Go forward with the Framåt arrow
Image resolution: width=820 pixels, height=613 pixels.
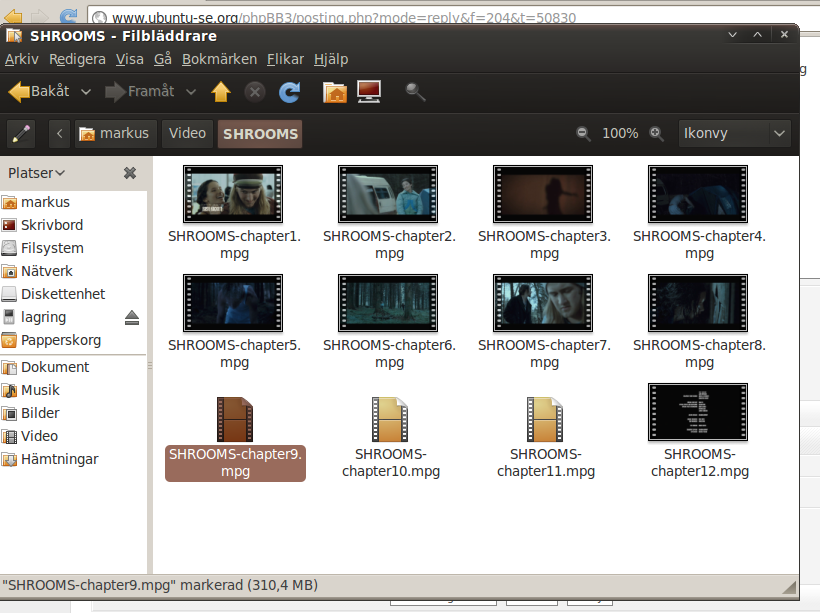point(140,92)
